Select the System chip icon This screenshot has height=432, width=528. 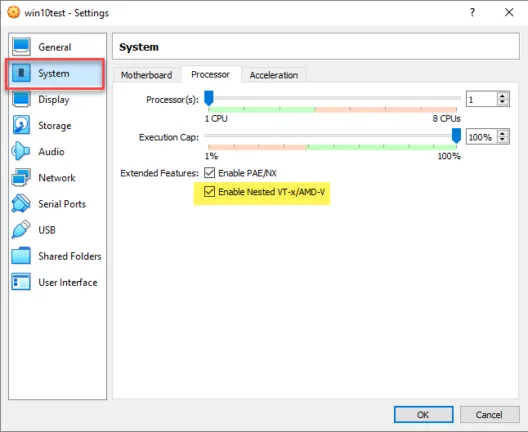(x=21, y=73)
